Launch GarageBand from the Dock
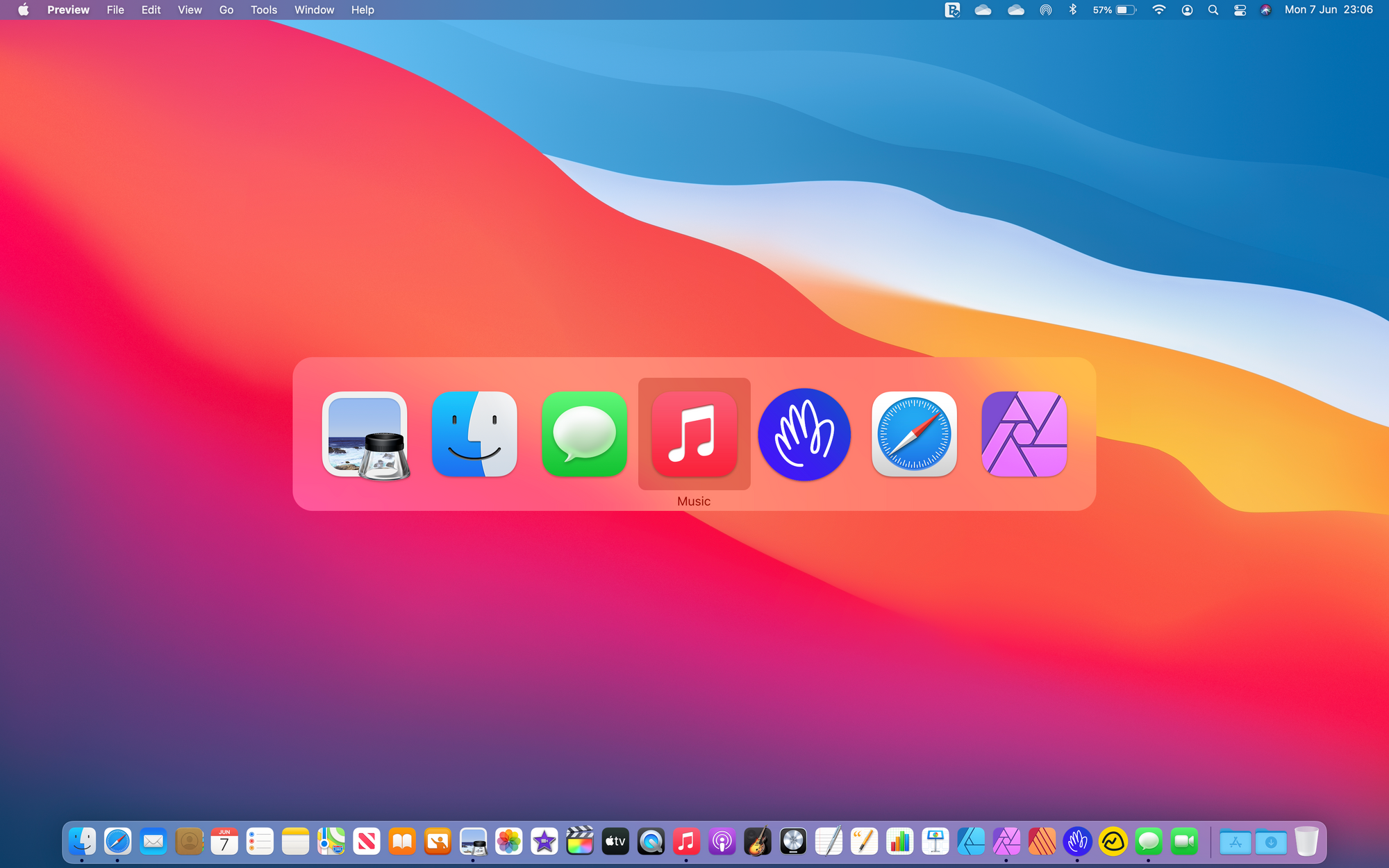Image resolution: width=1389 pixels, height=868 pixels. (x=757, y=842)
